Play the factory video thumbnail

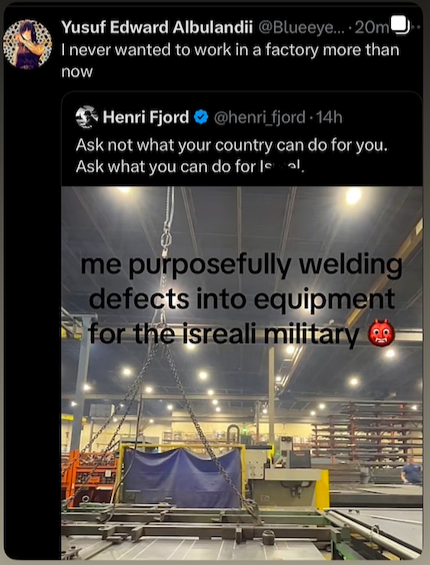click(x=242, y=373)
